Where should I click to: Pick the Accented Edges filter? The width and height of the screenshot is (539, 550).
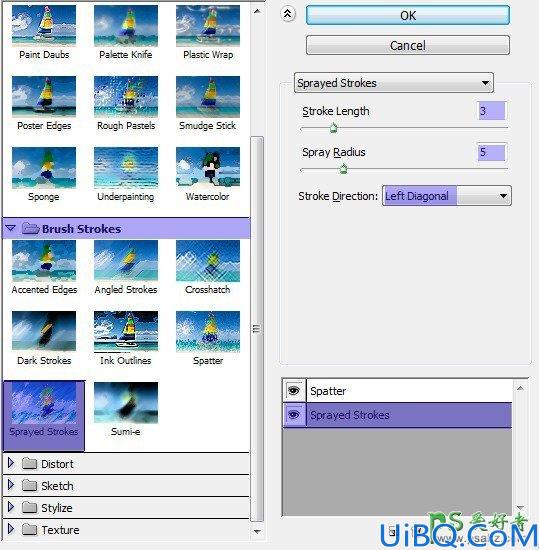[44, 261]
